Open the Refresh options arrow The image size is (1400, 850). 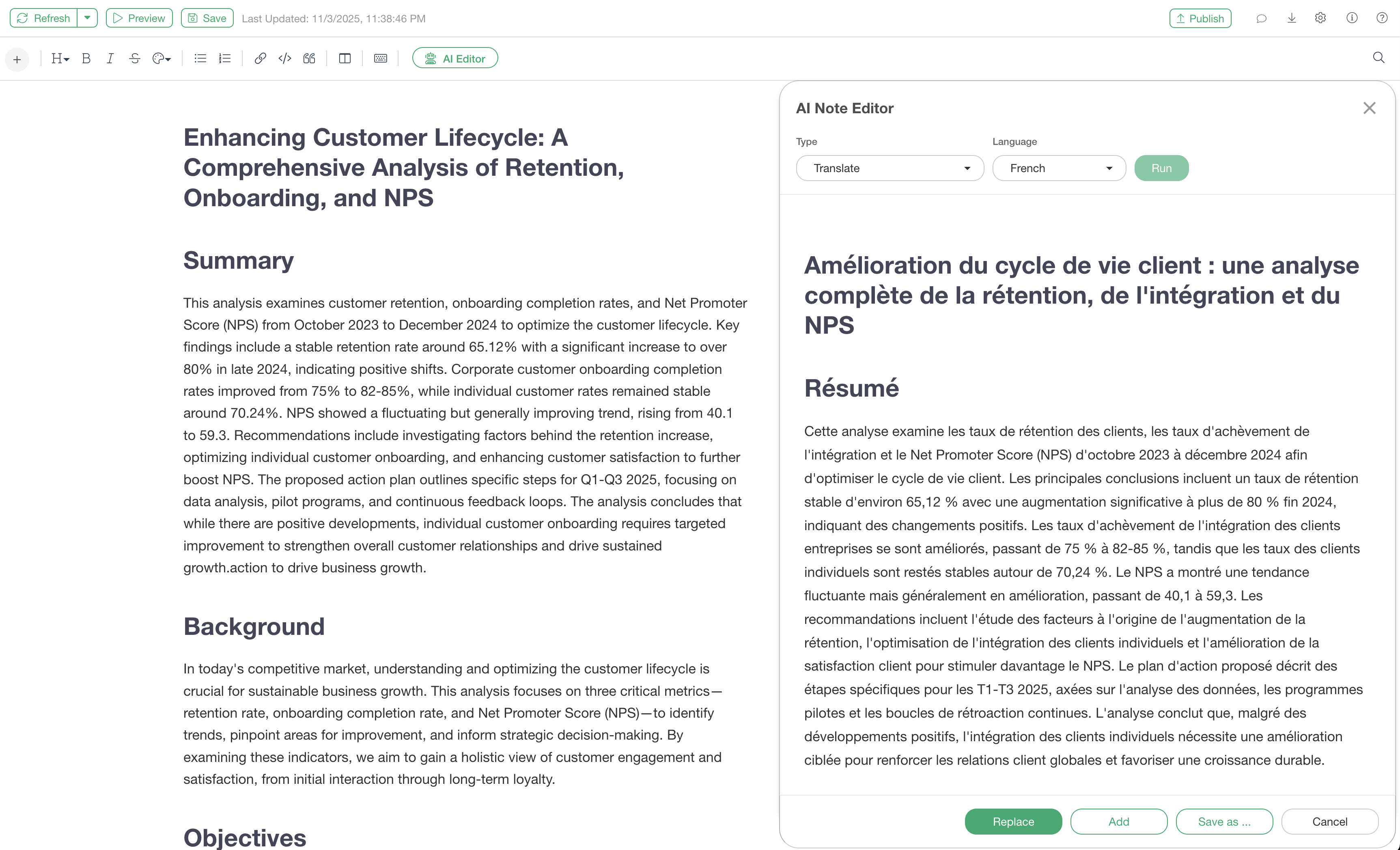pos(87,18)
